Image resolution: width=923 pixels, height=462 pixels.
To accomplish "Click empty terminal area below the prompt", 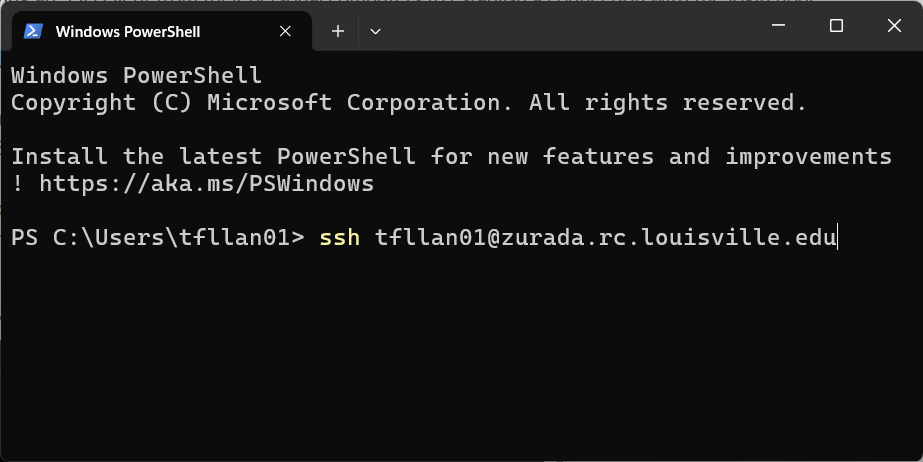I will point(460,360).
